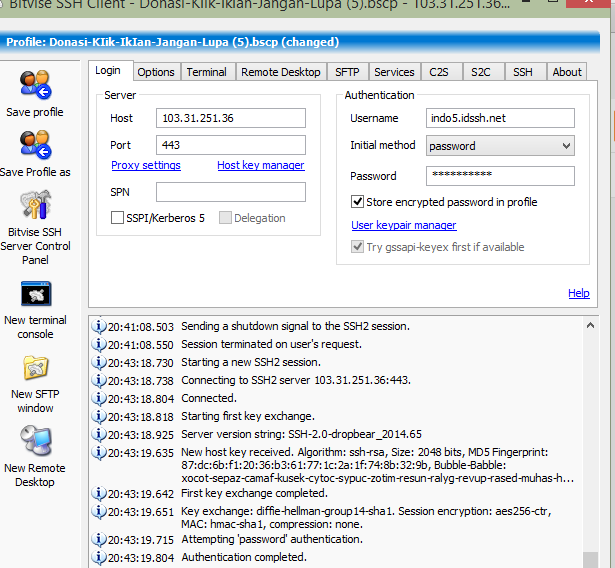Select log text 'Session terminated on user's request.'
Image resolution: width=615 pixels, height=568 pixels.
tap(271, 344)
